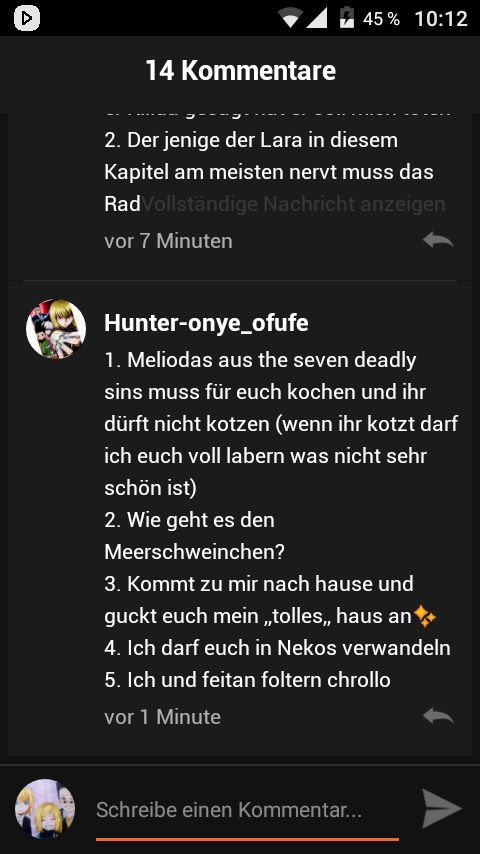The width and height of the screenshot is (480, 854).
Task: Open the Hunter-onye_ofufe username link
Action: point(206,323)
